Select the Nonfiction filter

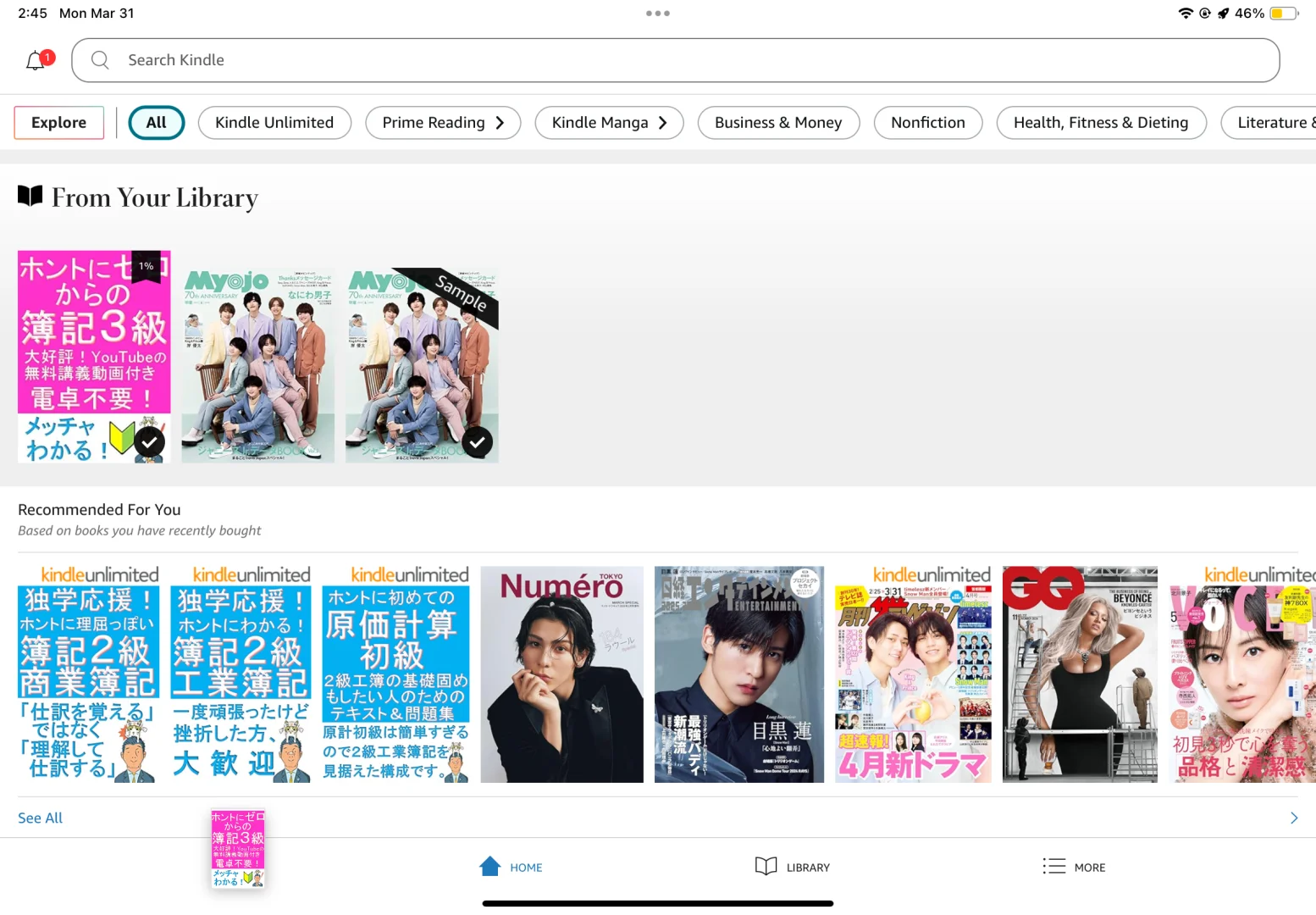(928, 123)
